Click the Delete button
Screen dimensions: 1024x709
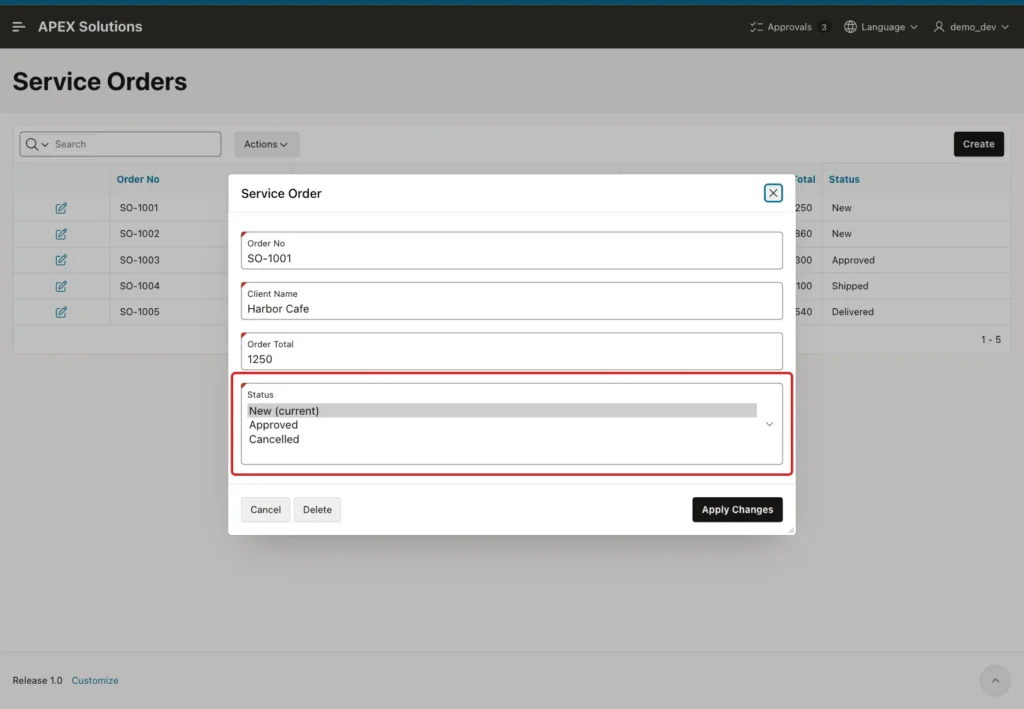tap(317, 510)
